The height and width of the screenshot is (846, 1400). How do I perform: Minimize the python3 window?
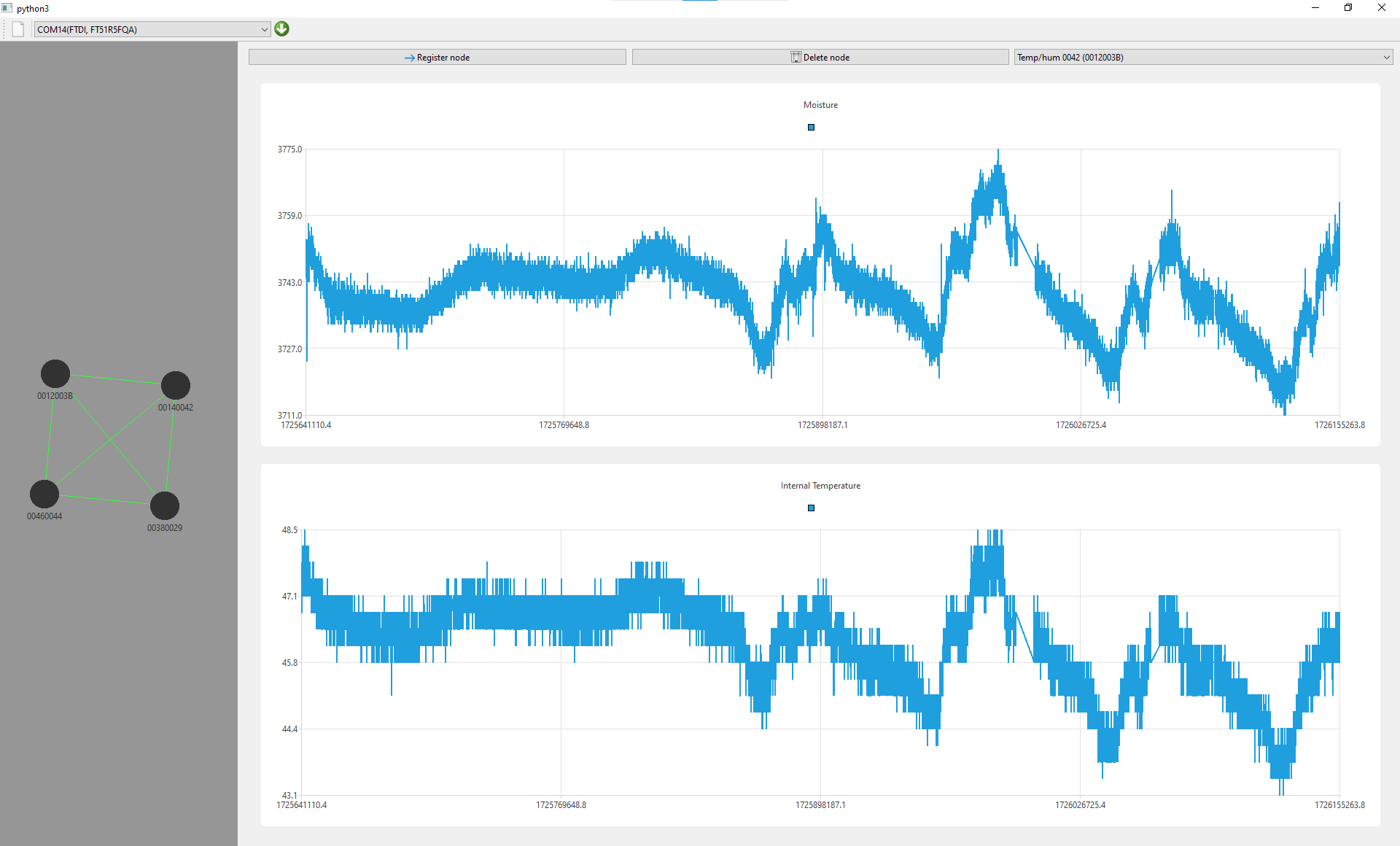click(x=1315, y=8)
